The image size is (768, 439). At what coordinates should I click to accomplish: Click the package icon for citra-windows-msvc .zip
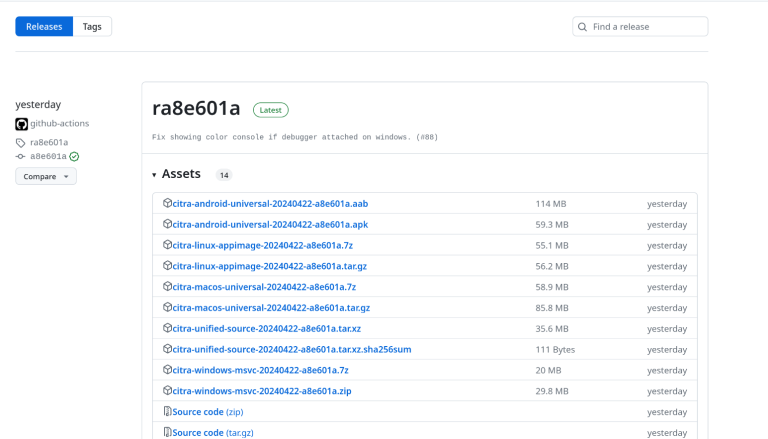(167, 390)
